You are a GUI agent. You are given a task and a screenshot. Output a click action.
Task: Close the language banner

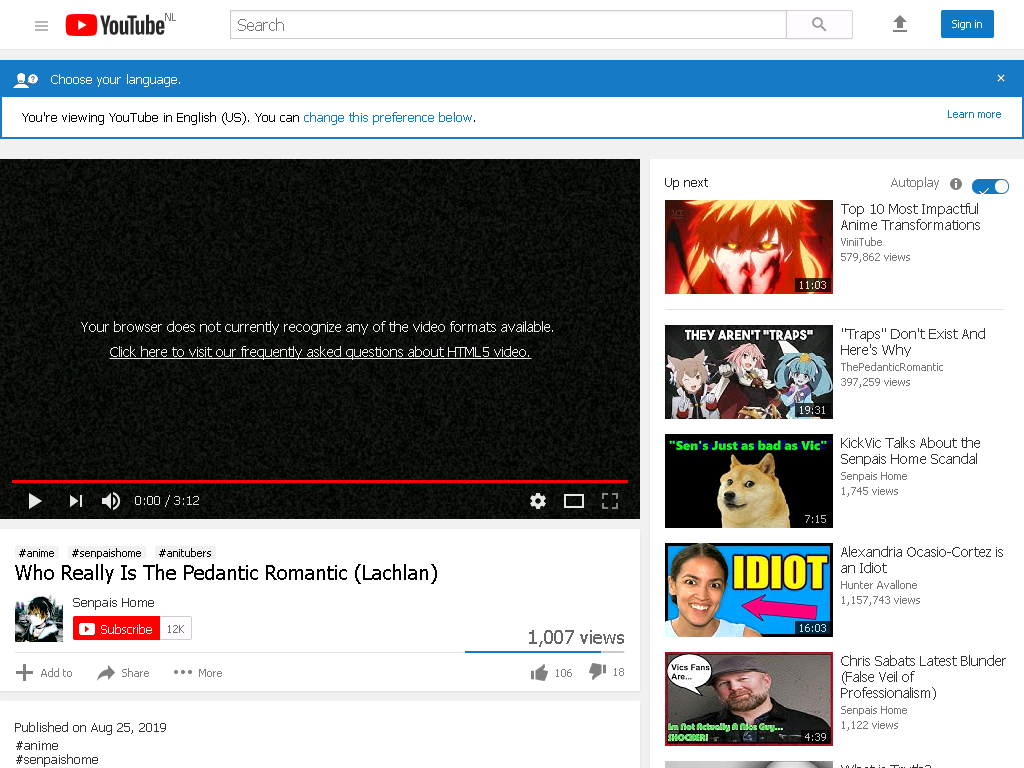click(x=1000, y=78)
